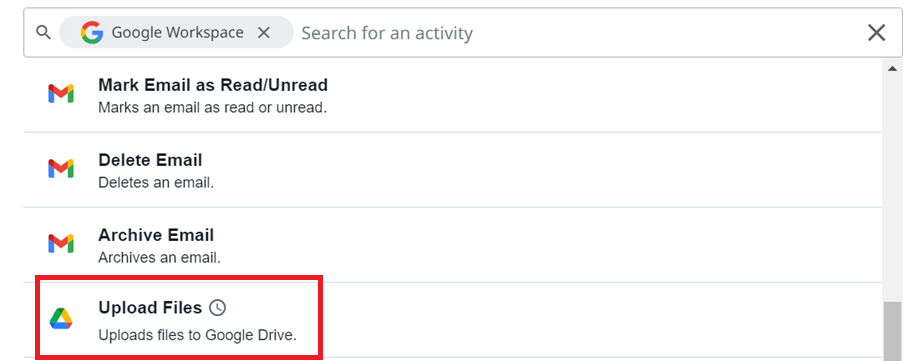Click the Gmail icon beside Delete Email
Screen dimensions: 903x361
coord(60,169)
